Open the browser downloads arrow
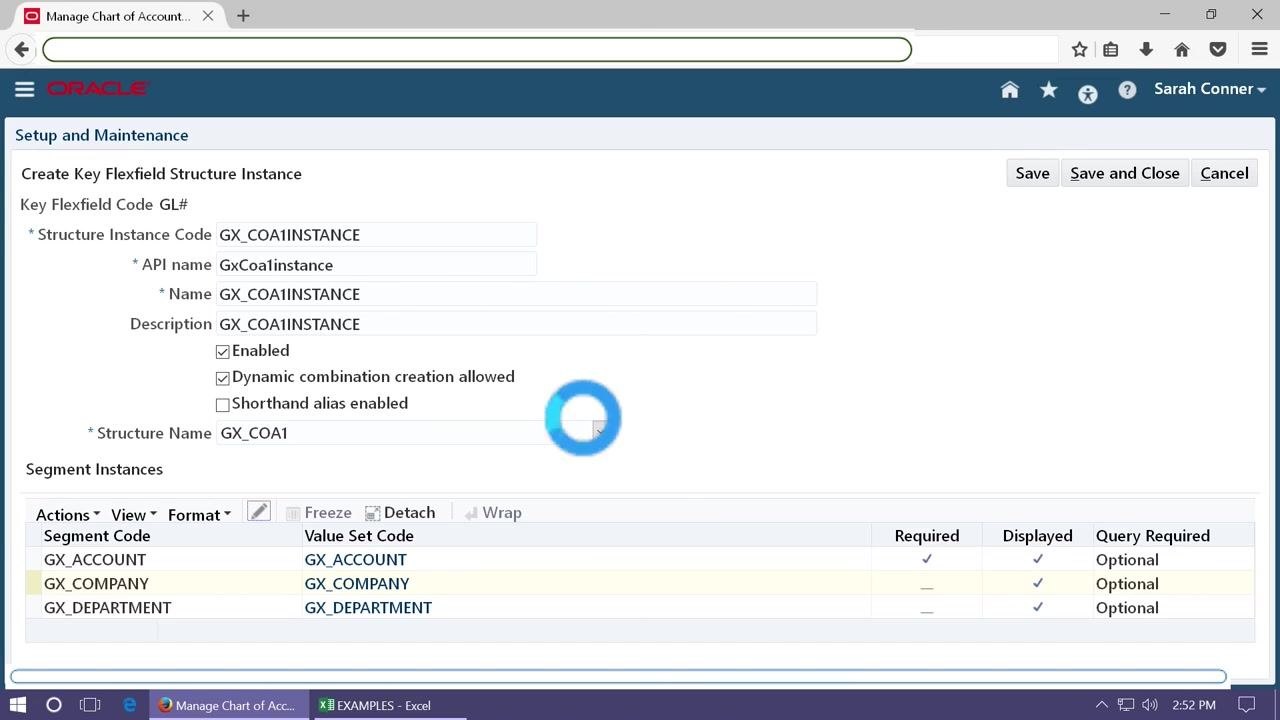The height and width of the screenshot is (720, 1280). [1146, 49]
